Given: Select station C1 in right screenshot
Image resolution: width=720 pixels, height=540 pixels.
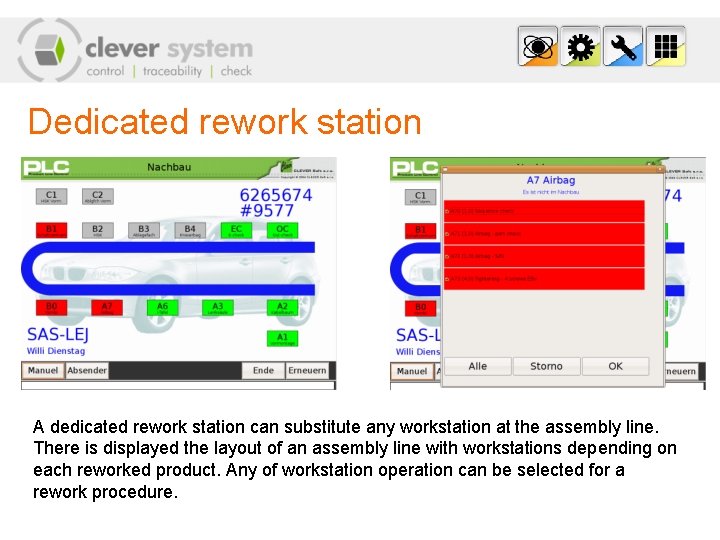Looking at the screenshot, I should pyautogui.click(x=420, y=197).
